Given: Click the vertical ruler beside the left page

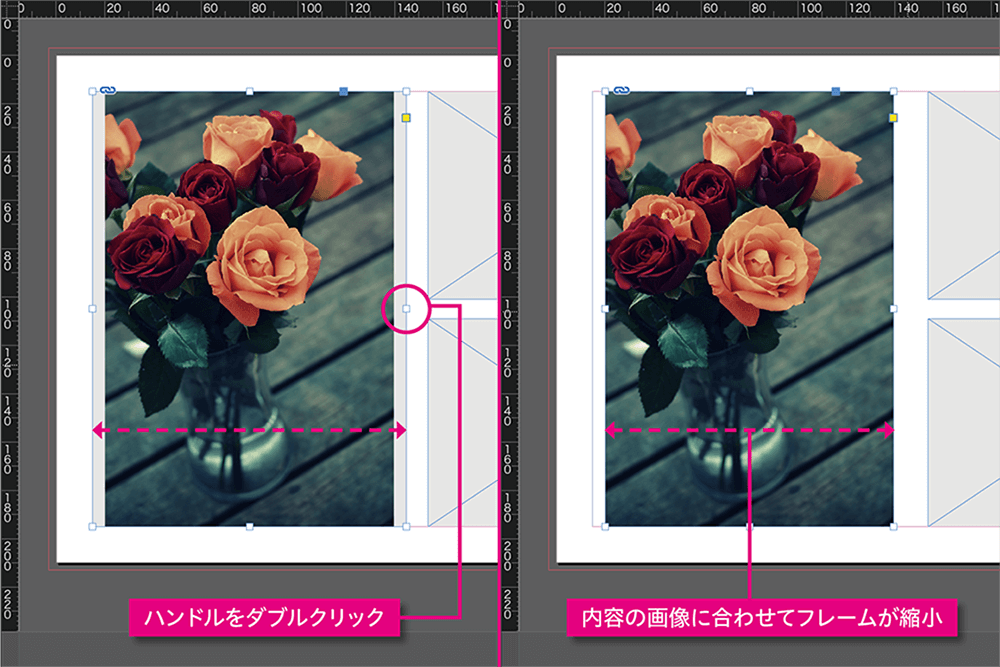Looking at the screenshot, I should 11,300.
